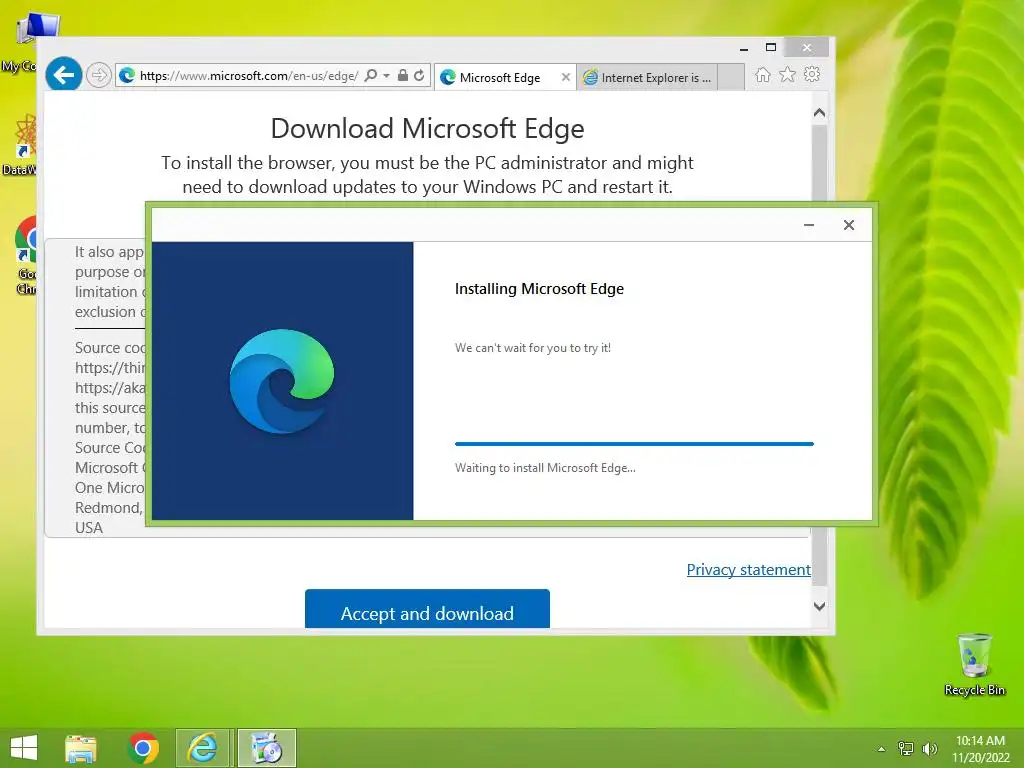Select the Google Chrome desktop shortcut

pyautogui.click(x=26, y=256)
